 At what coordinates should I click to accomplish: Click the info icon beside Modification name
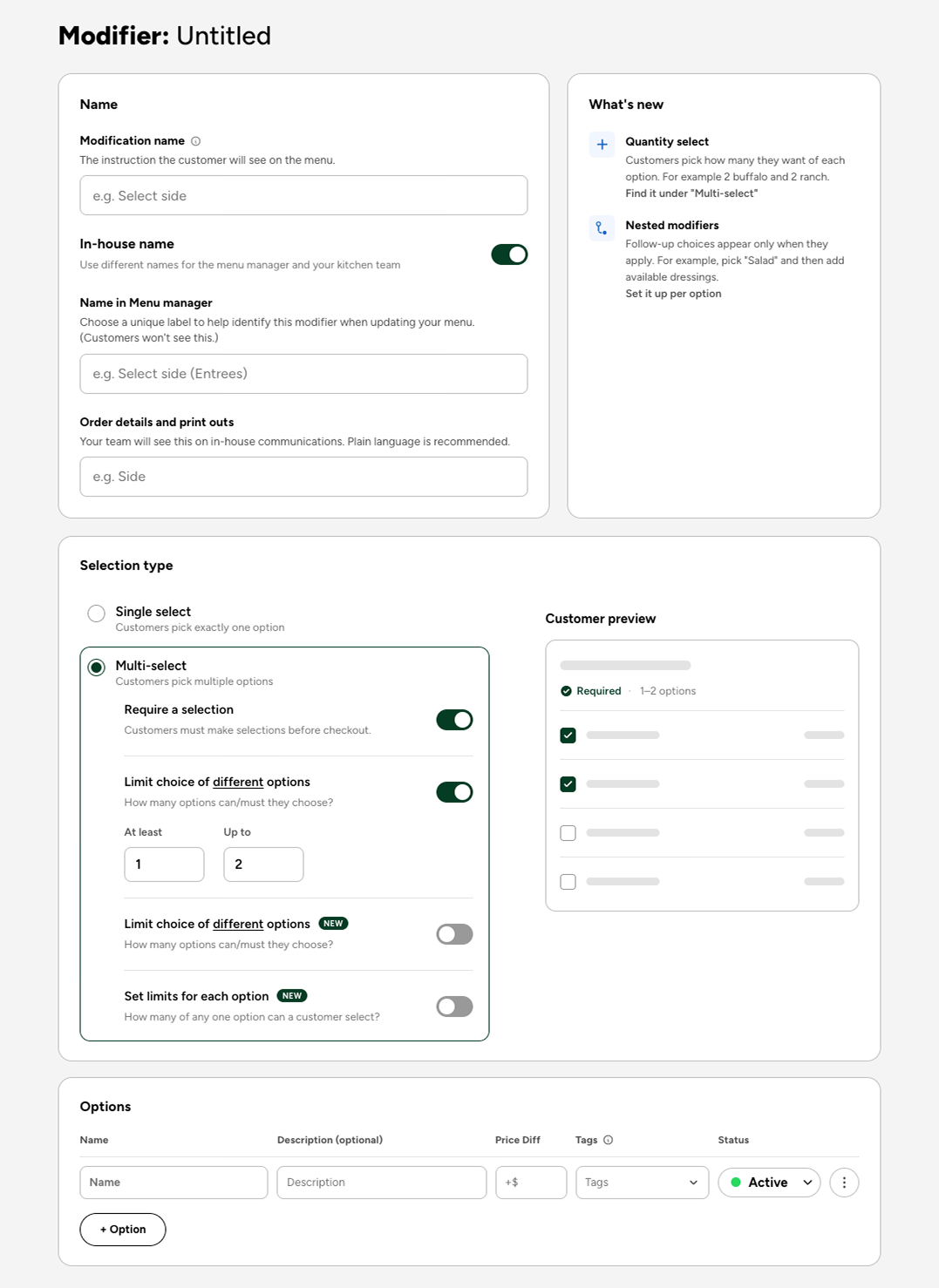click(x=195, y=141)
